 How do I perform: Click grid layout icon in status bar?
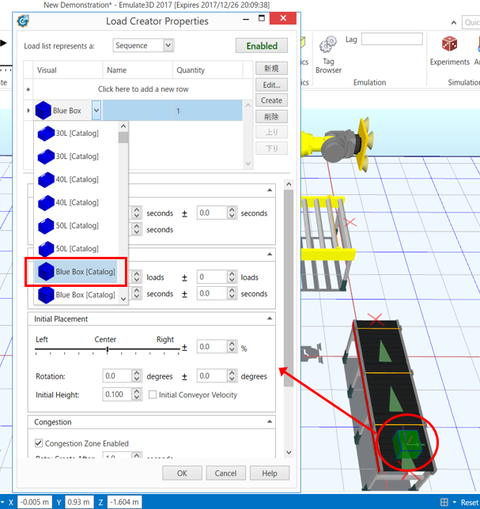point(444,502)
